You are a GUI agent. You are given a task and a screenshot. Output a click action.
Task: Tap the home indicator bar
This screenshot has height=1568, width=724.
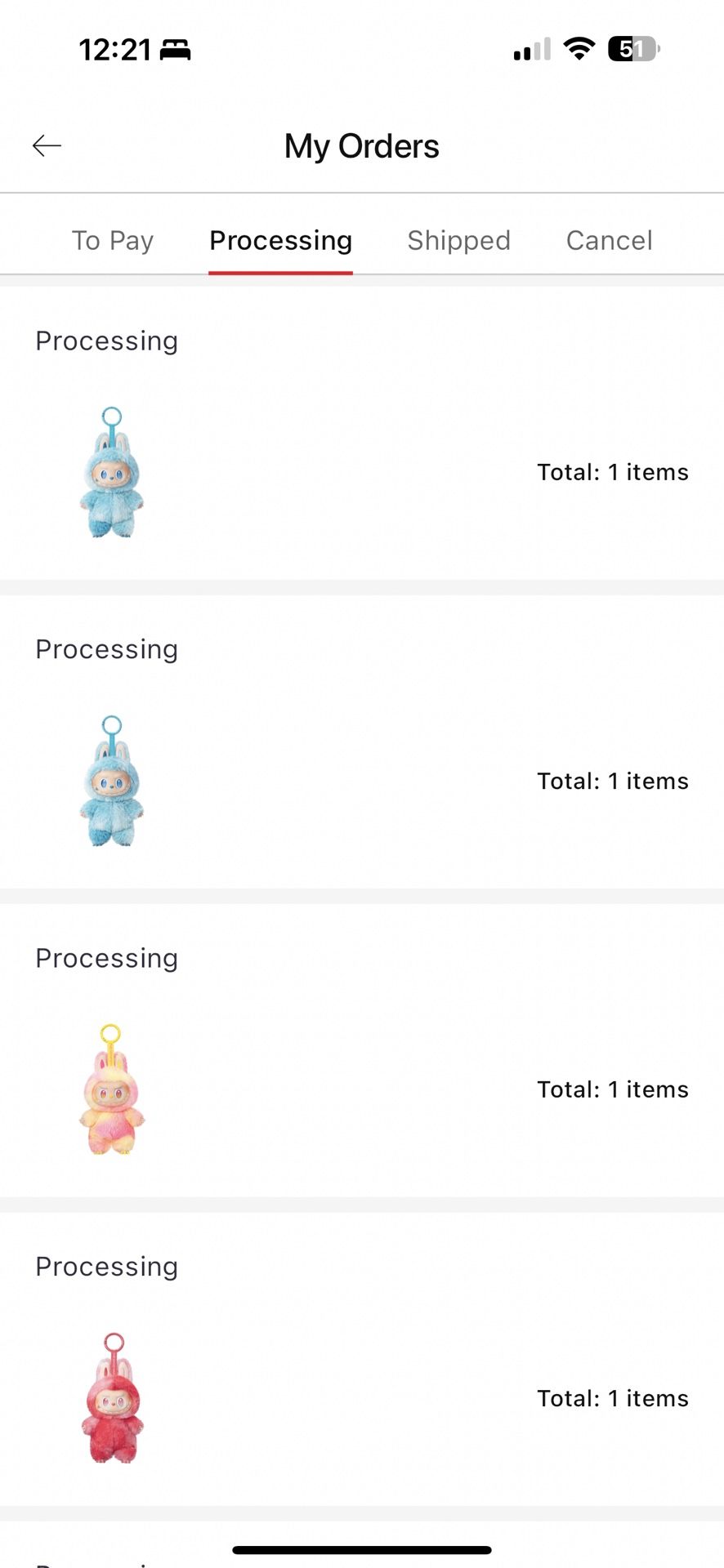[362, 1549]
